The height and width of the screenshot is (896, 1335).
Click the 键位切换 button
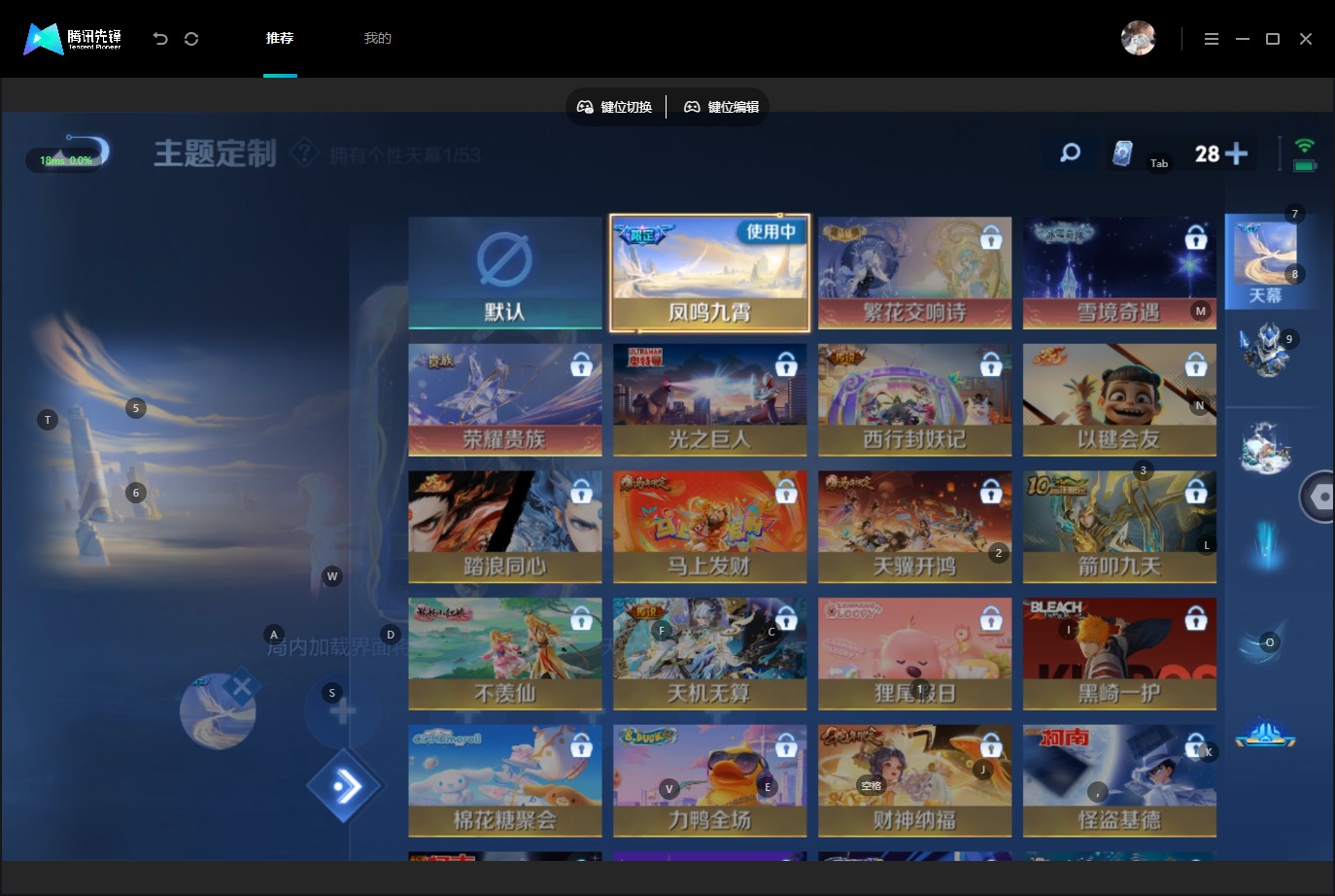(x=615, y=107)
